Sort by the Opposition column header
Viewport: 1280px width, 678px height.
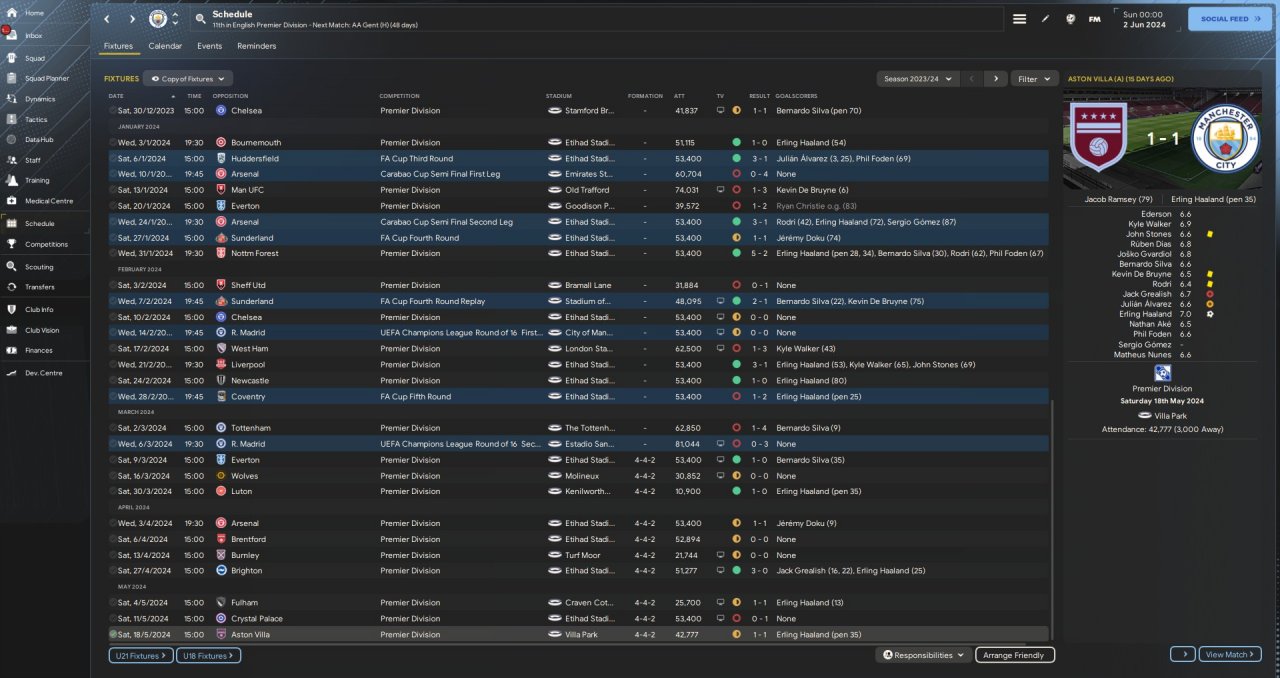230,96
